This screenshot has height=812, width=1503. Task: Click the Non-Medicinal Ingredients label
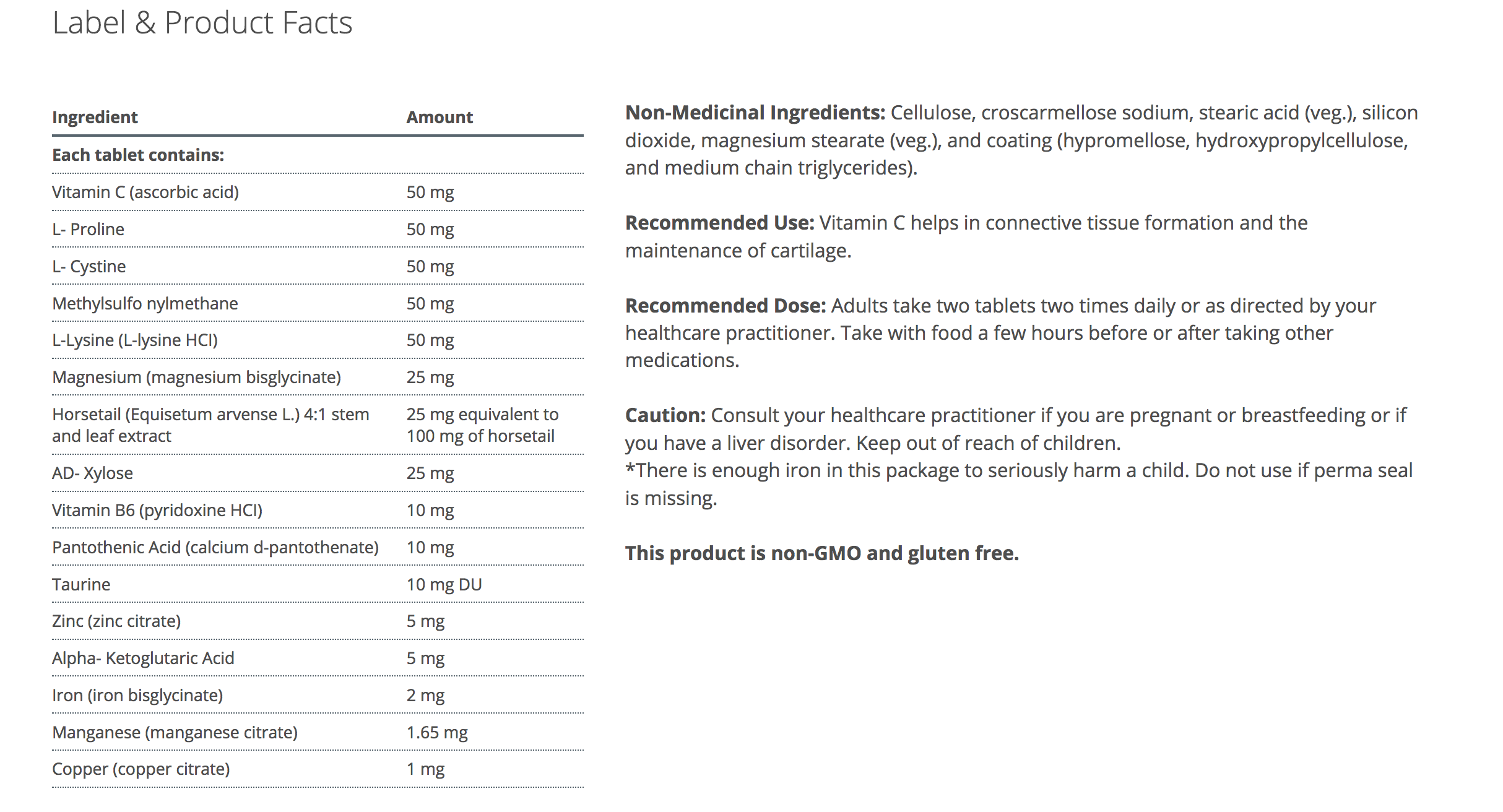tap(755, 113)
